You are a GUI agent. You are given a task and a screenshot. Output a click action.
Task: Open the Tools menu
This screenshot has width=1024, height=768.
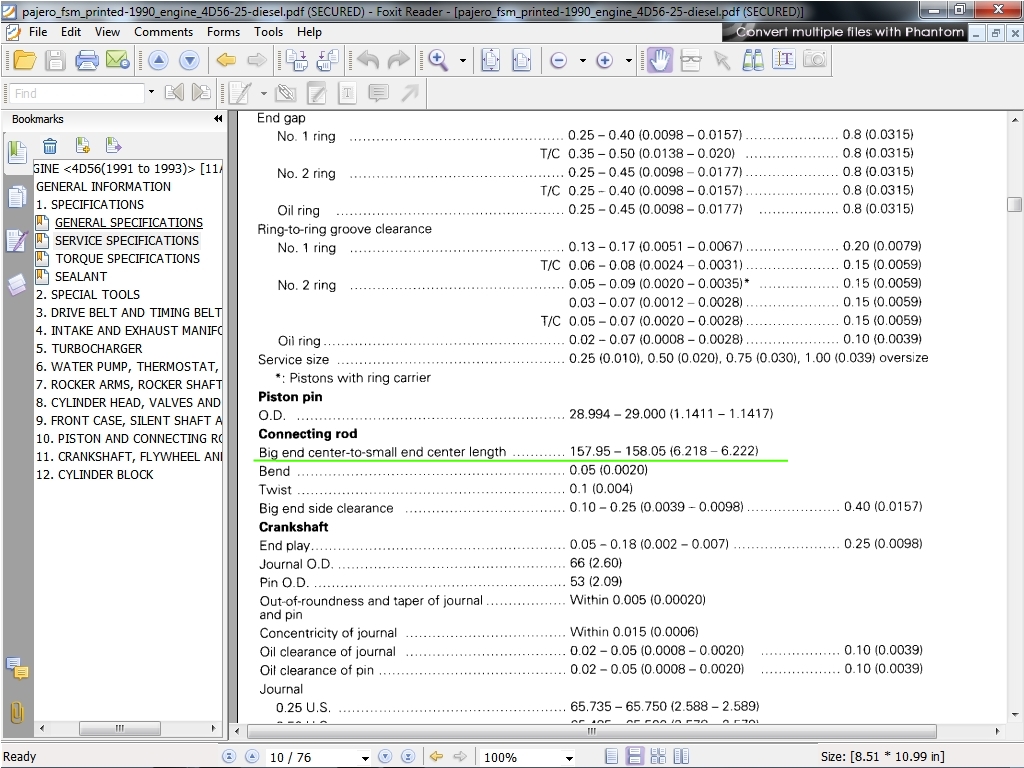(268, 32)
